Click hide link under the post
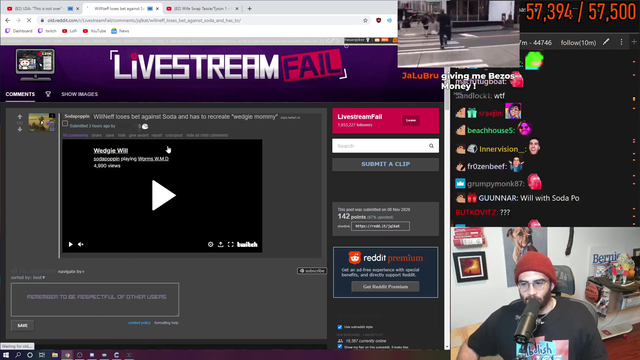 (x=122, y=135)
